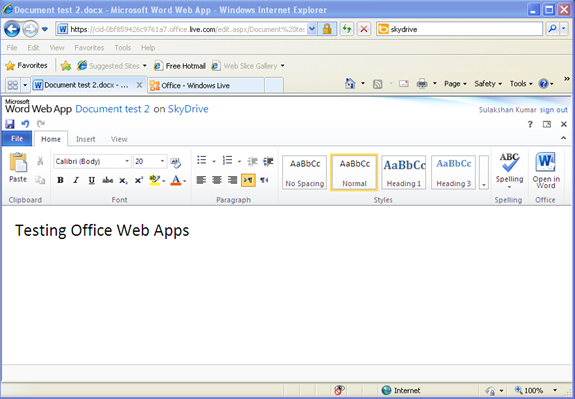
Task: Apply the No Spacing style
Action: click(304, 172)
